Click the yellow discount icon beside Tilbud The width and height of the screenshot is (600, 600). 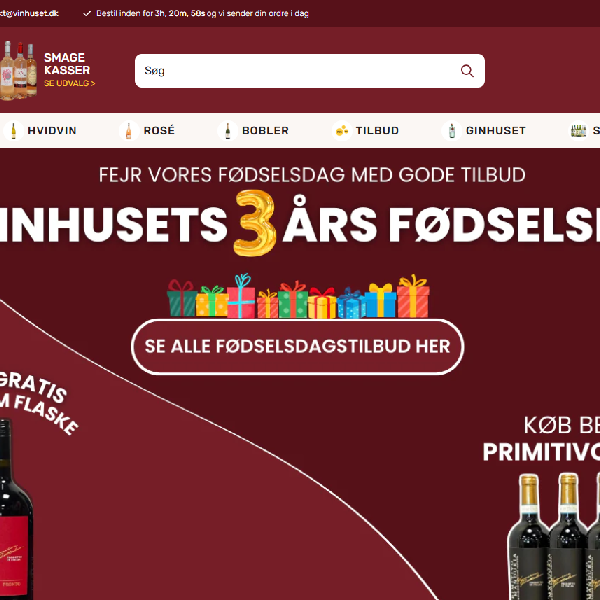coord(342,130)
